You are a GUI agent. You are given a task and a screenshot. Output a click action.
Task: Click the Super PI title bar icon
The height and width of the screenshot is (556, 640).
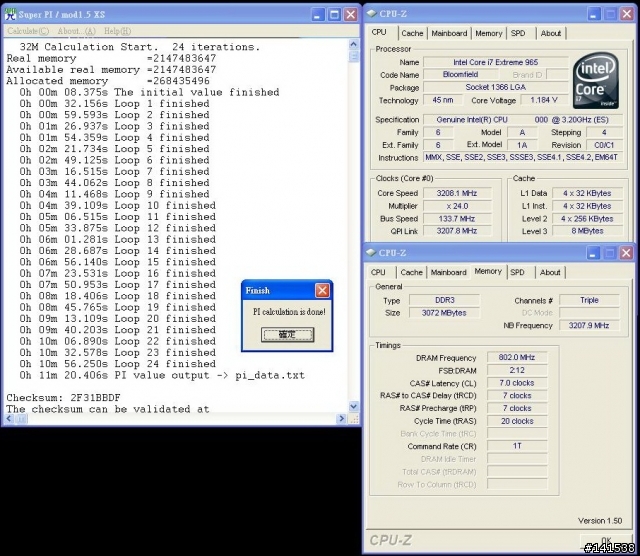click(x=10, y=14)
